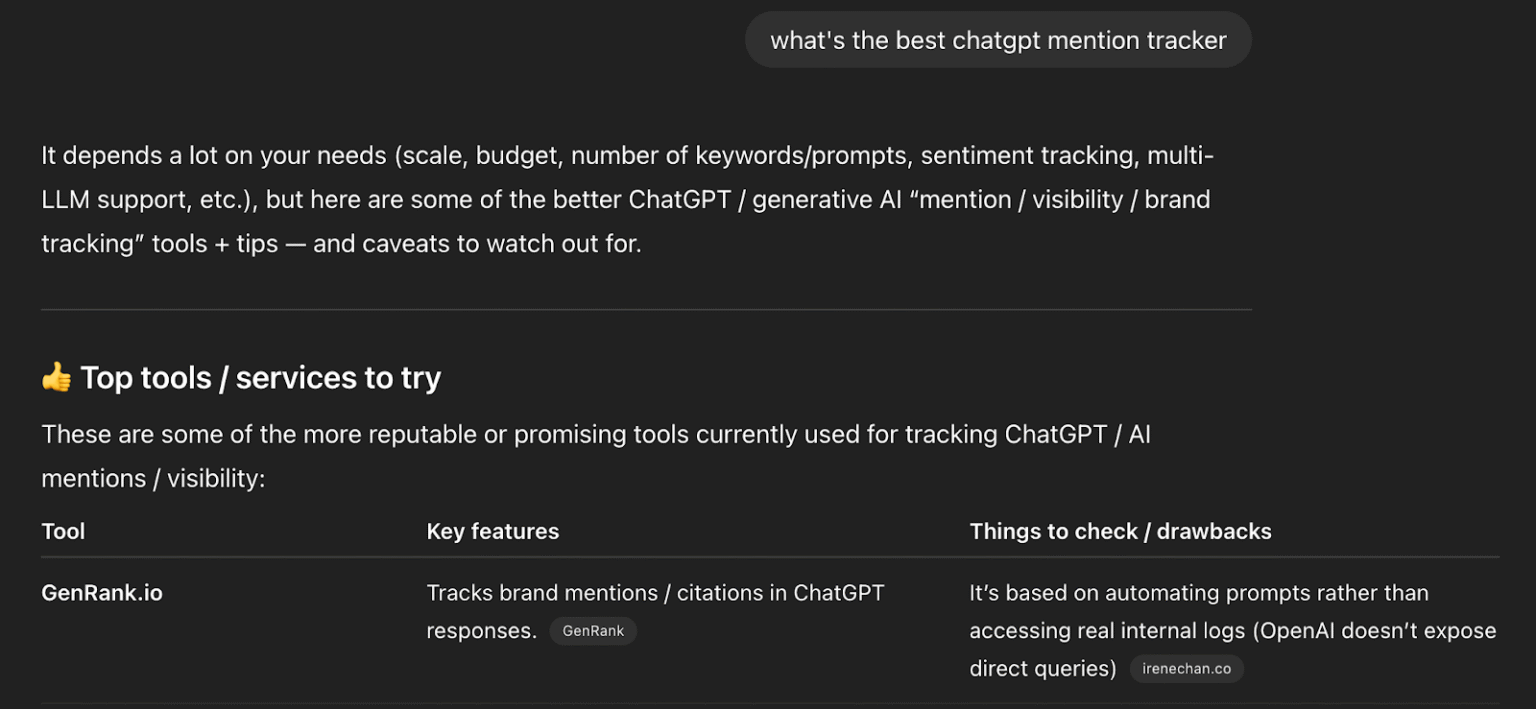Click the horizontal divider above the heading
The height and width of the screenshot is (709, 1536).
pyautogui.click(x=646, y=310)
